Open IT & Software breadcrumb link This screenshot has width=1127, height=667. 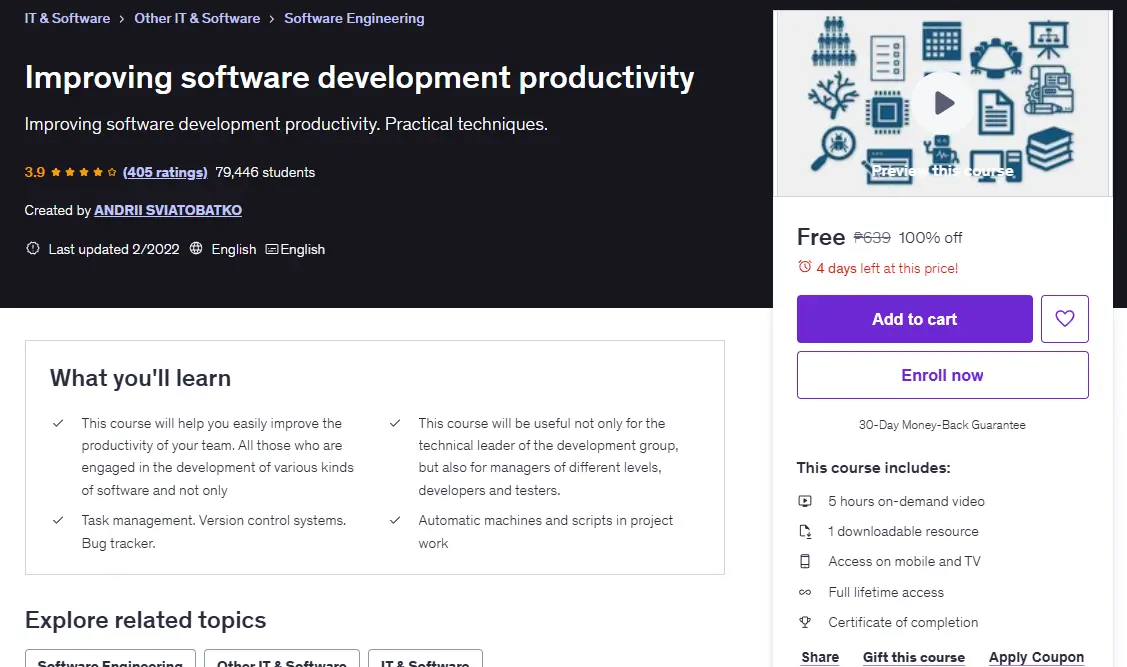(x=67, y=18)
